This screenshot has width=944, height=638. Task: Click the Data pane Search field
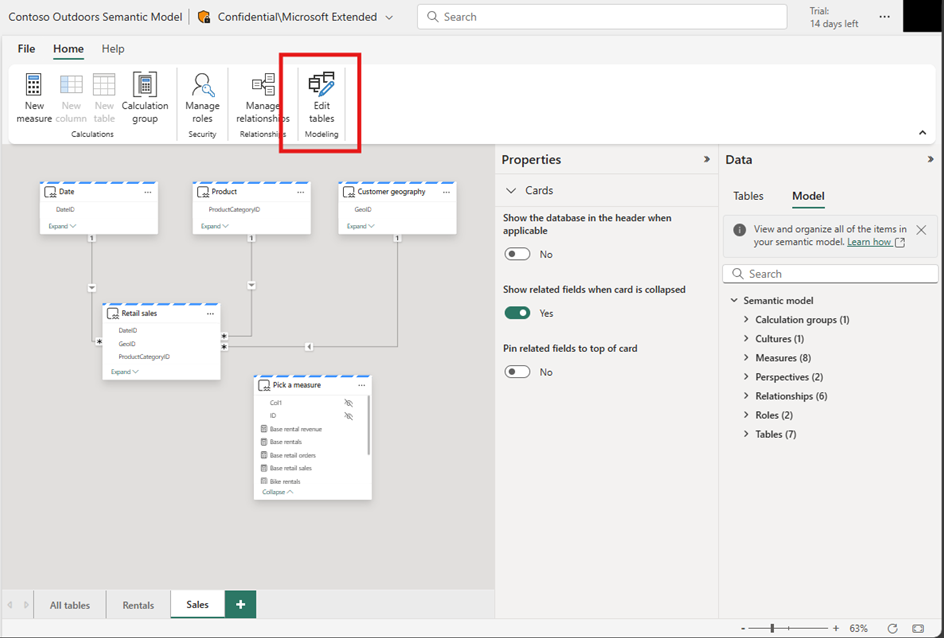tap(830, 274)
